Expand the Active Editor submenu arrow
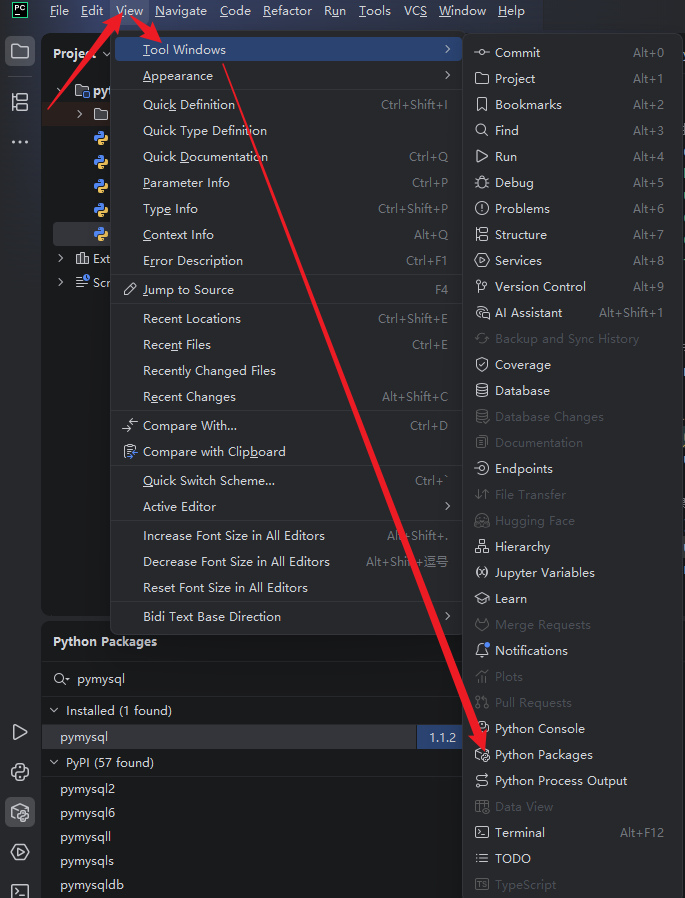The height and width of the screenshot is (898, 685). (447, 506)
